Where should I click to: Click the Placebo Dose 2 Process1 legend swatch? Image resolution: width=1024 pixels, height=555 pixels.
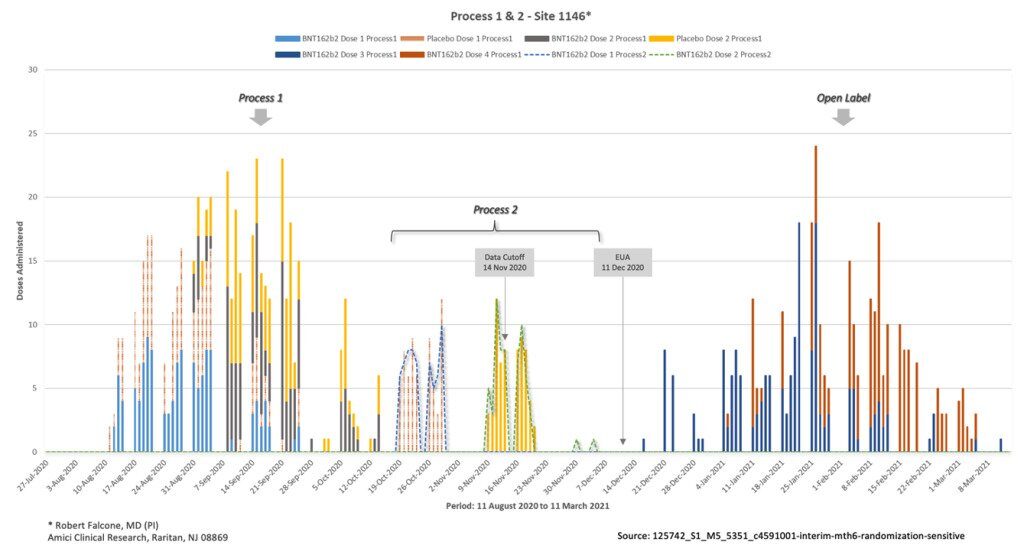662,39
